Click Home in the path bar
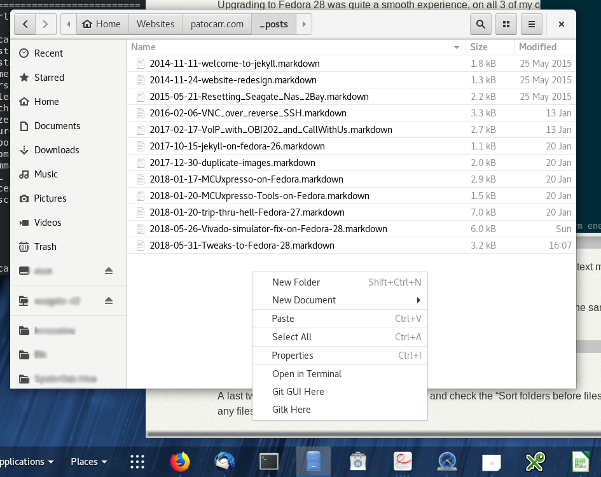The image size is (601, 477). coord(102,24)
